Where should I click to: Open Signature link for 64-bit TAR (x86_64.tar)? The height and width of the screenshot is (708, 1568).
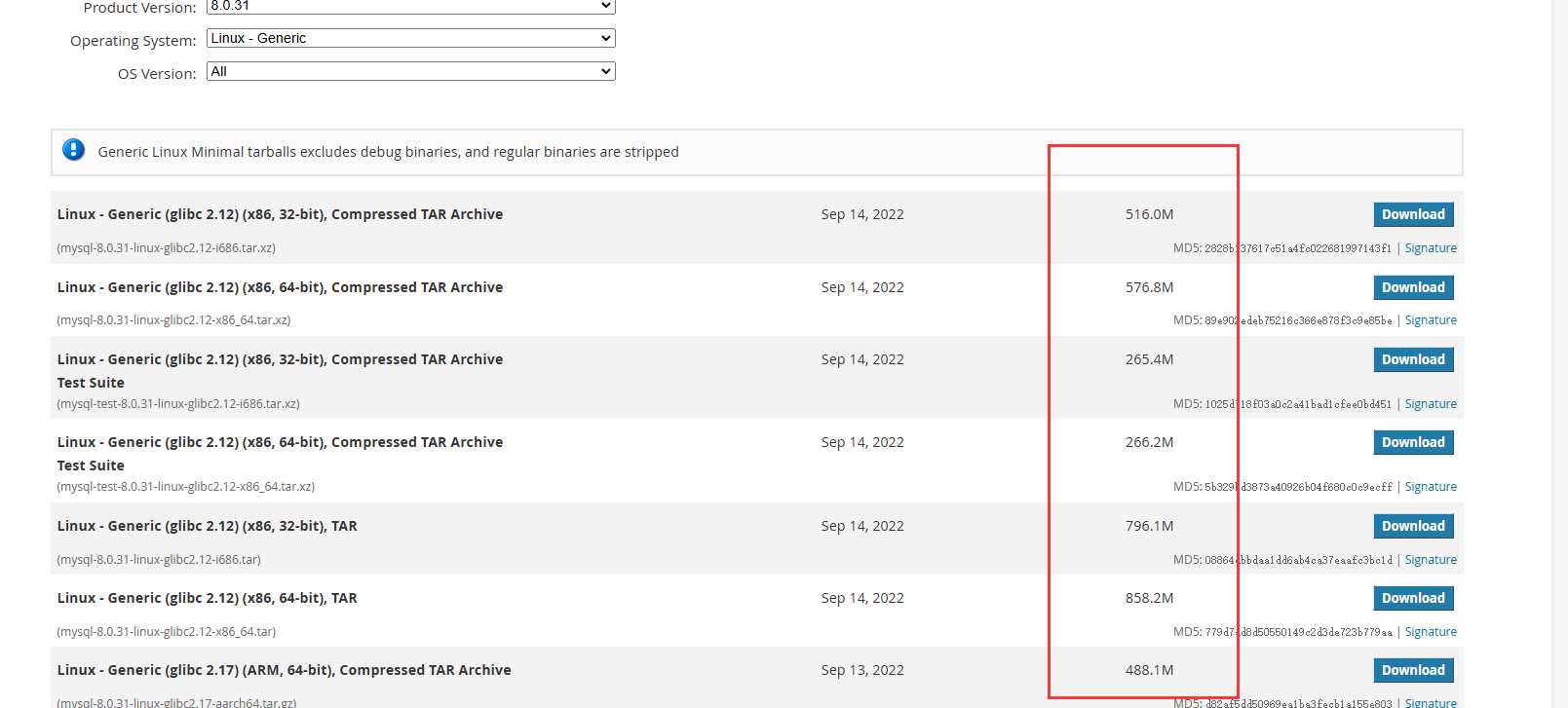click(1431, 632)
